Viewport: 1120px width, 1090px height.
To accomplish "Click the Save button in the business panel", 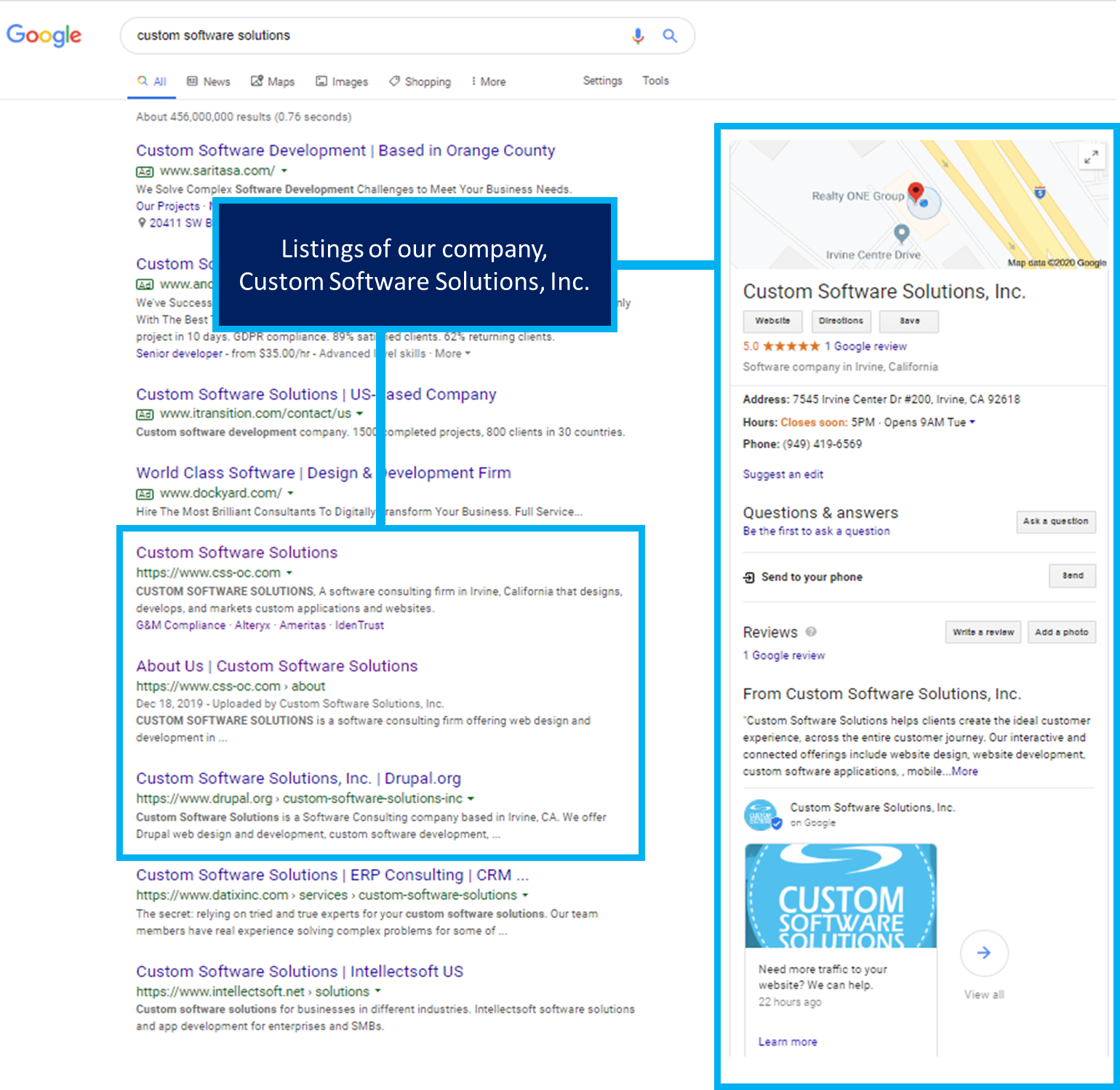I will click(x=909, y=321).
